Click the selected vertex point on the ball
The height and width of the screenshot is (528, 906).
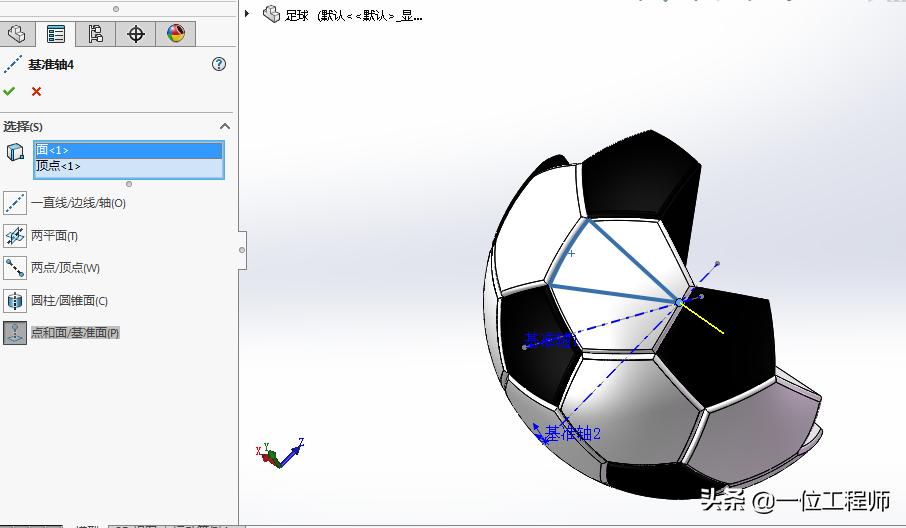[679, 302]
